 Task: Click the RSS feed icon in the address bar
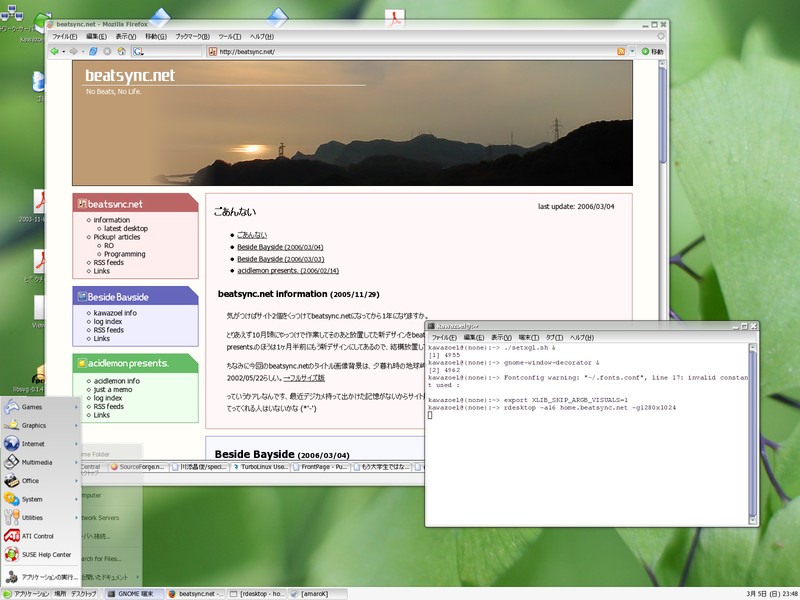[621, 51]
